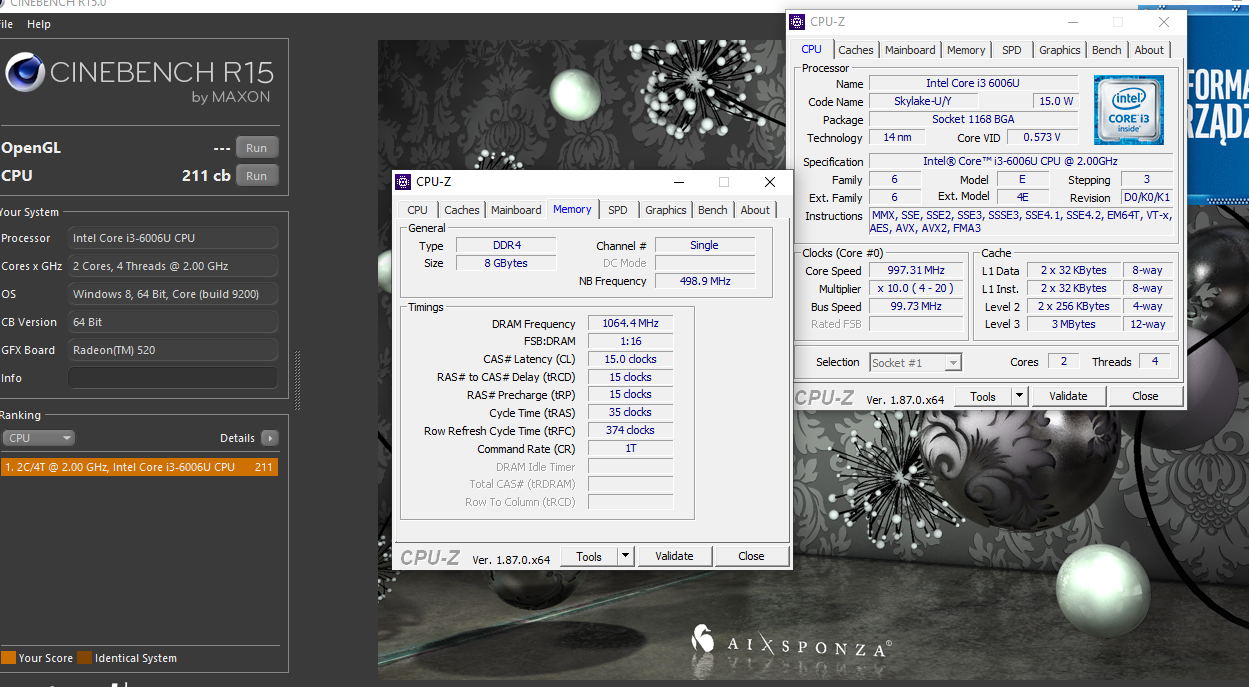
Task: Click Tools button in Memory CPU-Z window
Action: point(589,556)
